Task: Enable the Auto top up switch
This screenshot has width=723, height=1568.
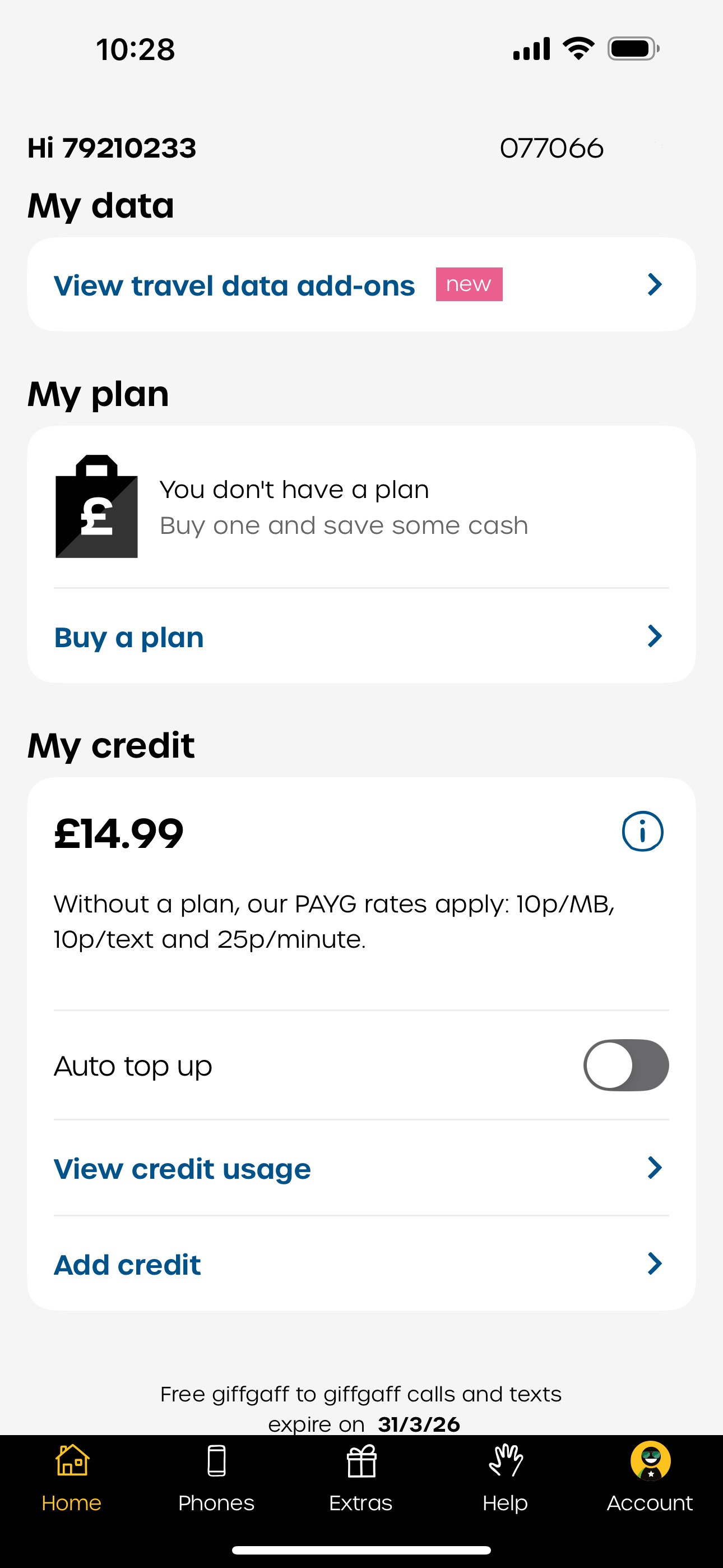Action: pos(625,1065)
